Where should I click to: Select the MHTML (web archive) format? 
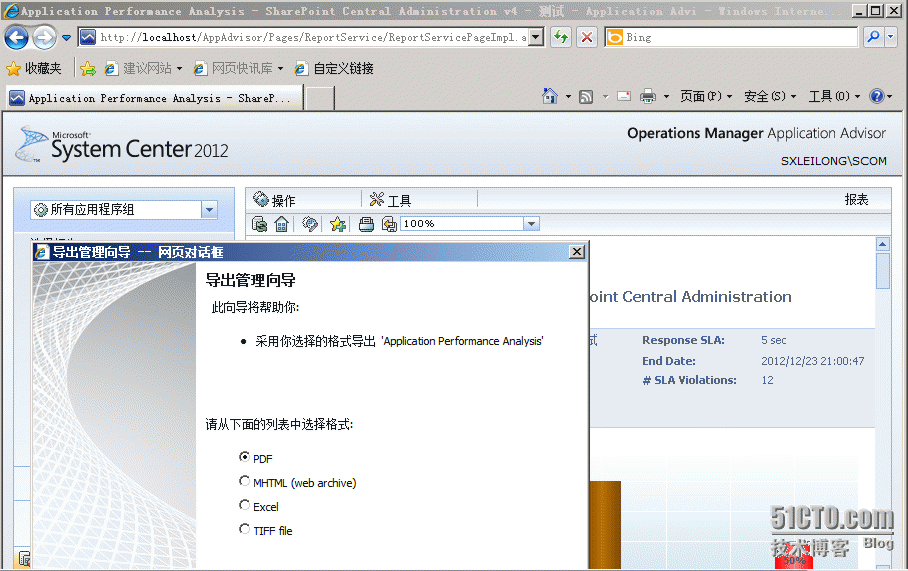click(x=244, y=481)
